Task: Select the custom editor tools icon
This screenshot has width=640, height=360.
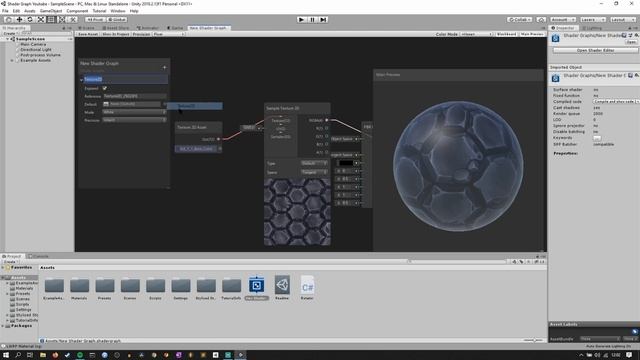Action: tap(72, 19)
